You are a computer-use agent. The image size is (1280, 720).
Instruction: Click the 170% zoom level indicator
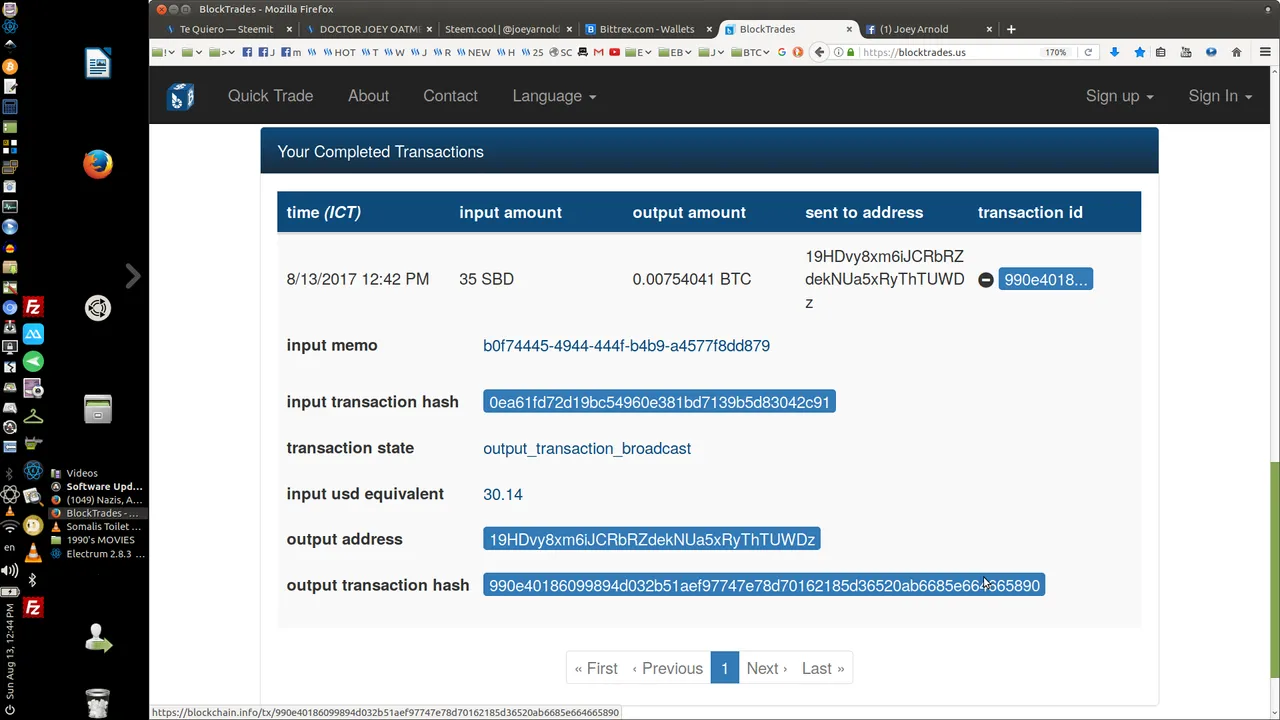pos(1056,52)
